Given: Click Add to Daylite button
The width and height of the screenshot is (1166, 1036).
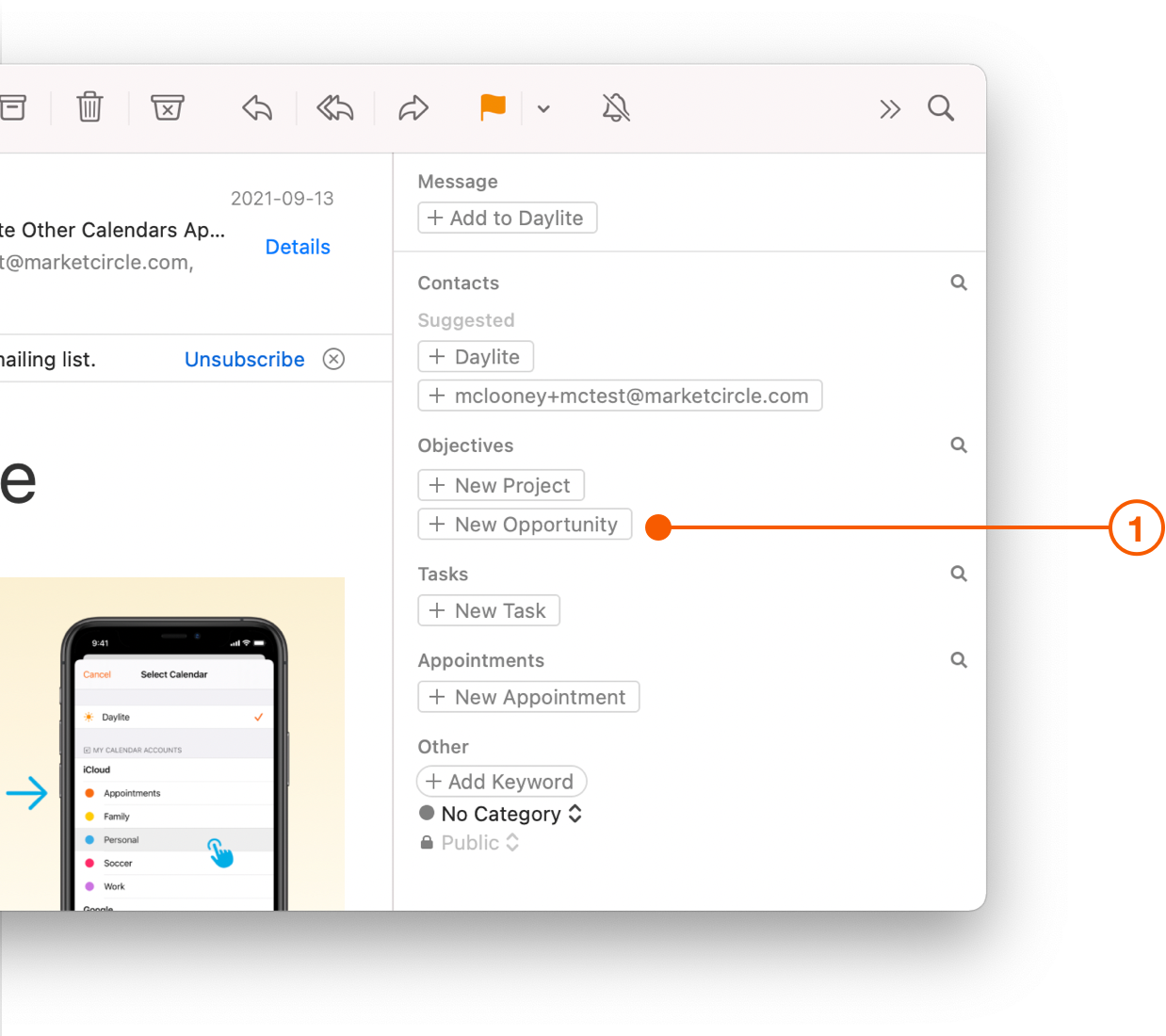Looking at the screenshot, I should pyautogui.click(x=508, y=218).
